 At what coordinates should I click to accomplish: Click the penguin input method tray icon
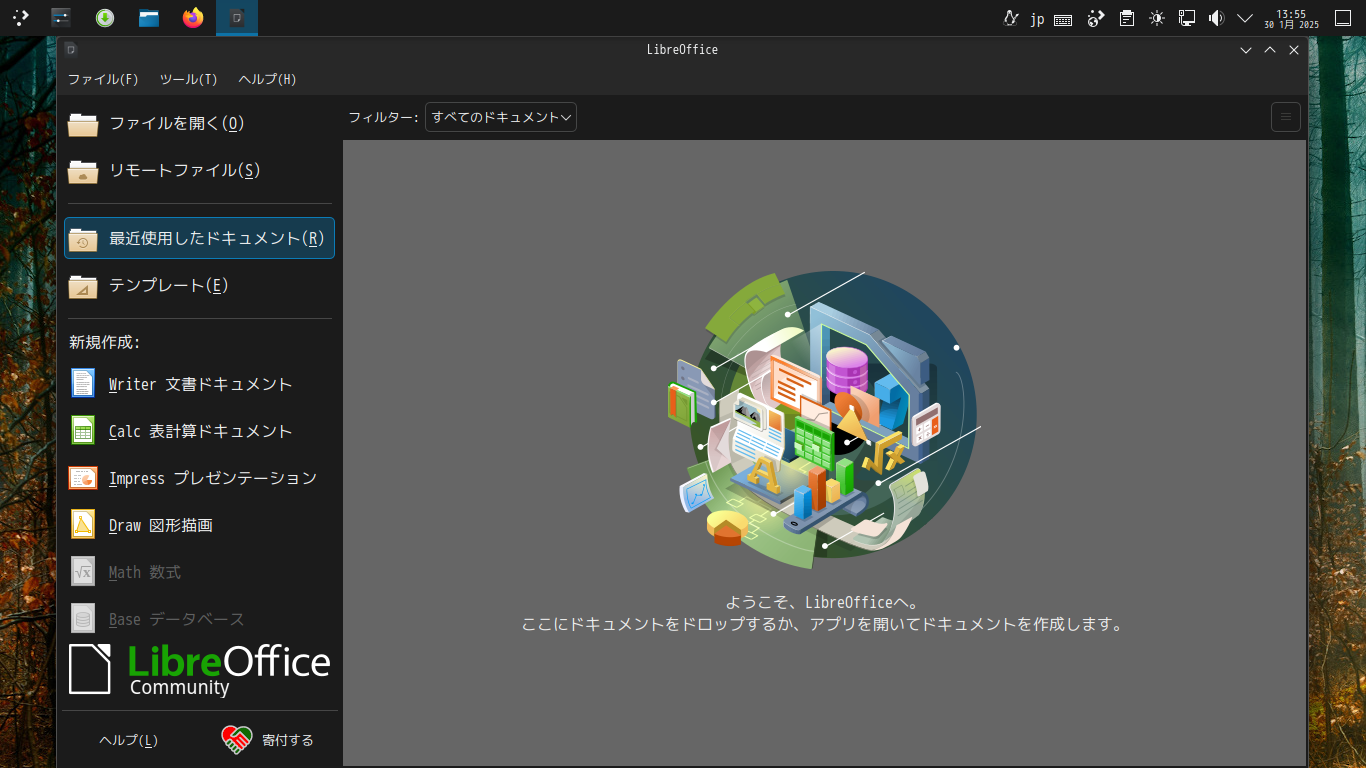1011,17
